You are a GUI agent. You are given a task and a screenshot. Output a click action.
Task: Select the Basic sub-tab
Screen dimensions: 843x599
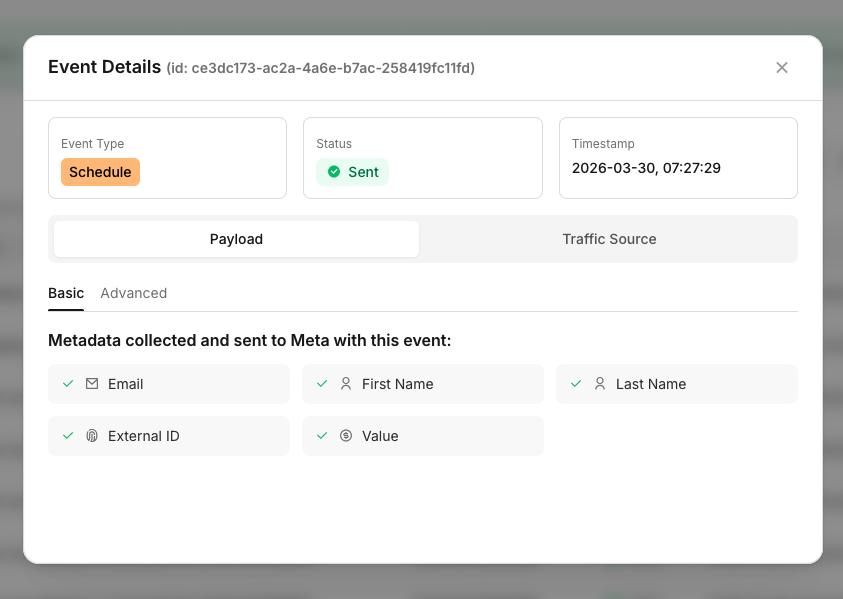66,293
